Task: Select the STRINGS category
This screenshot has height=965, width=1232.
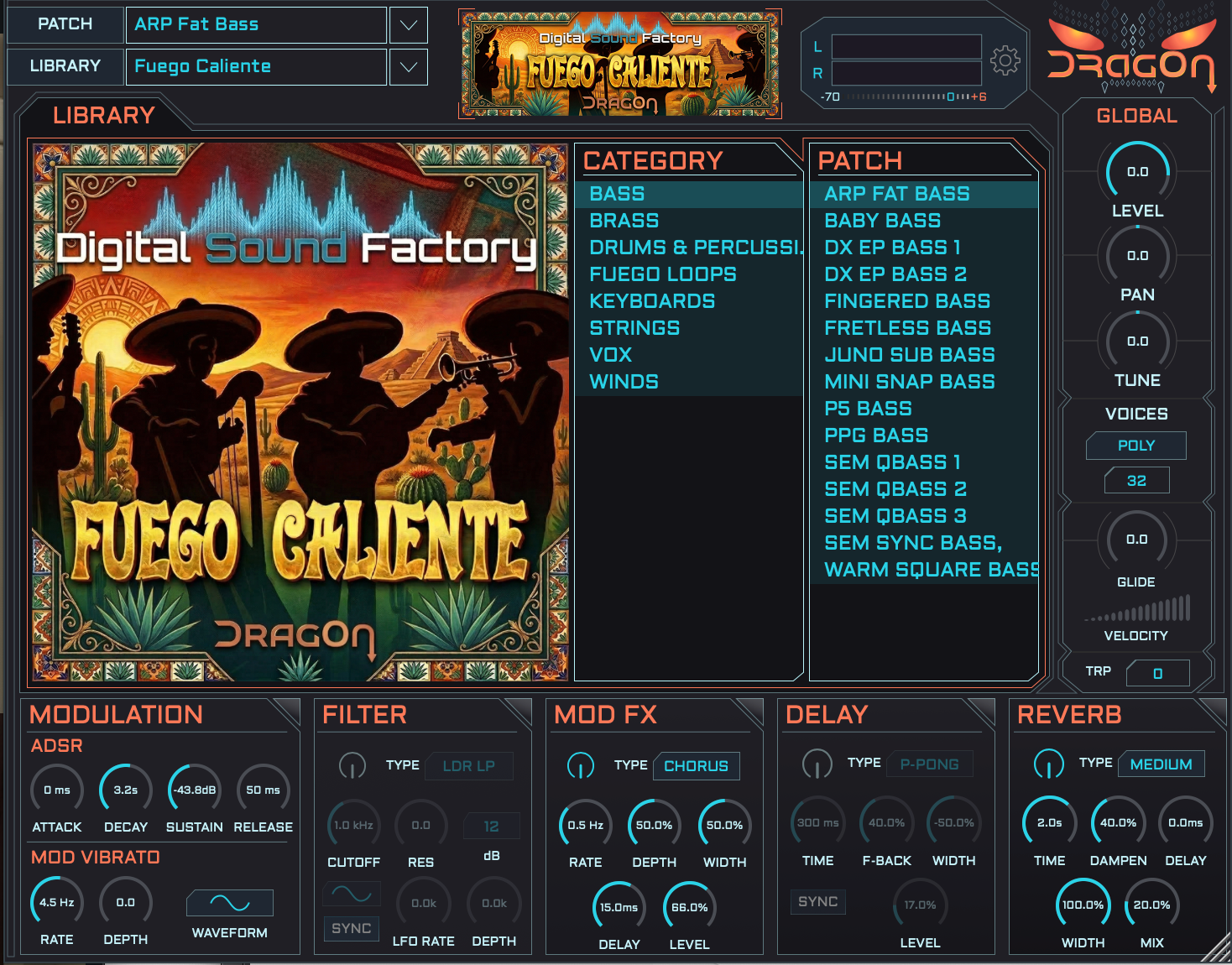Action: click(689, 328)
